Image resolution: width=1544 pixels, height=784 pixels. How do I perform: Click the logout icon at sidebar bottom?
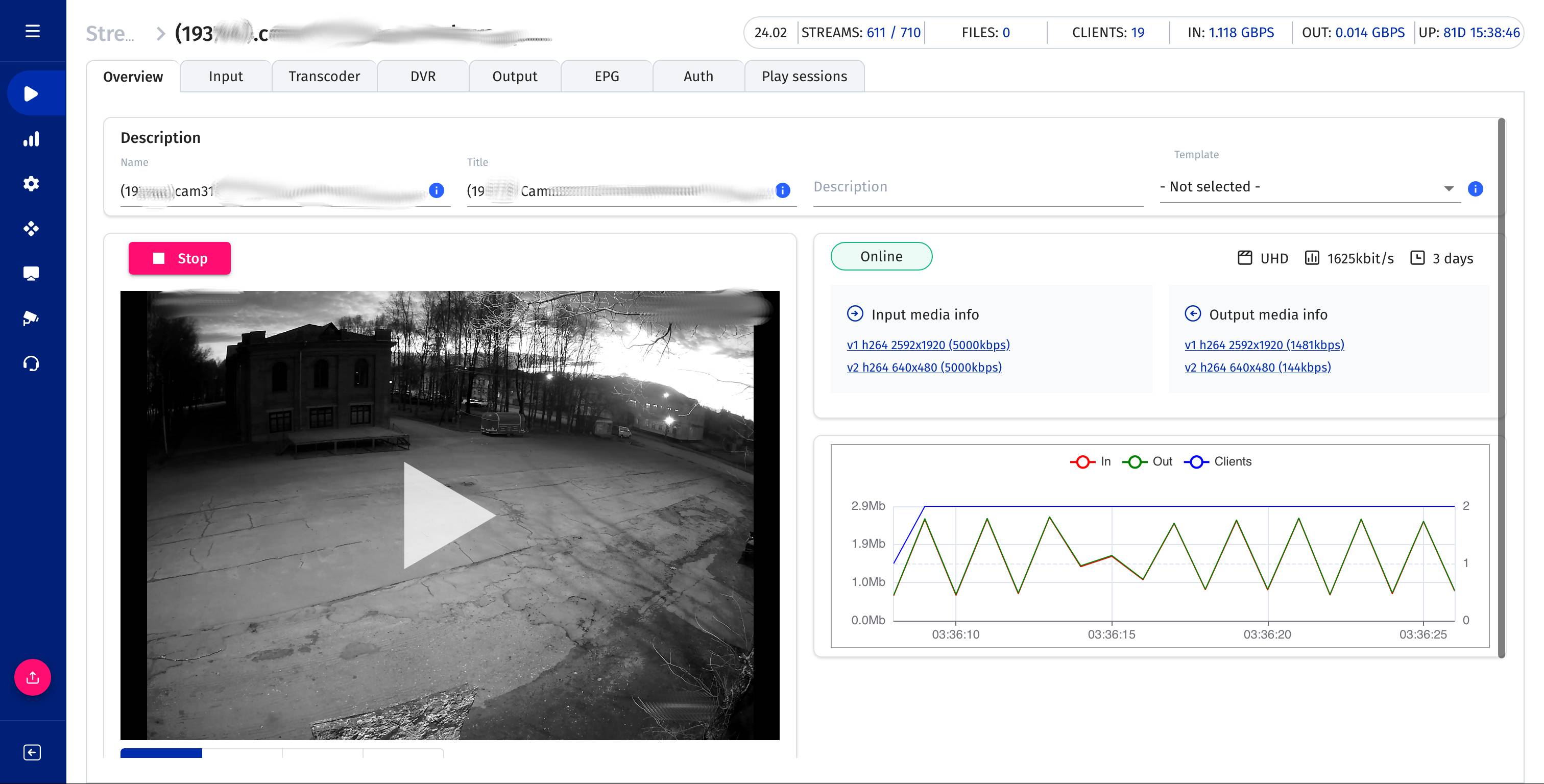pyautogui.click(x=32, y=752)
